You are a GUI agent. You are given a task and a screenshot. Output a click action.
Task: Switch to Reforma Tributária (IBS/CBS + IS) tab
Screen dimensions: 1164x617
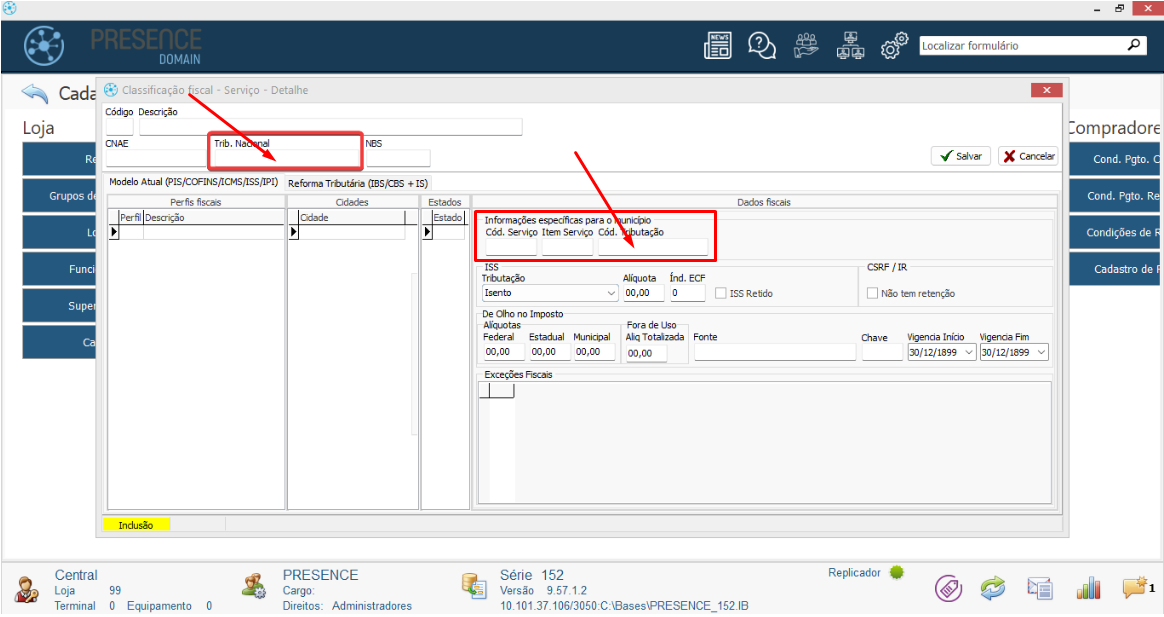coord(358,184)
